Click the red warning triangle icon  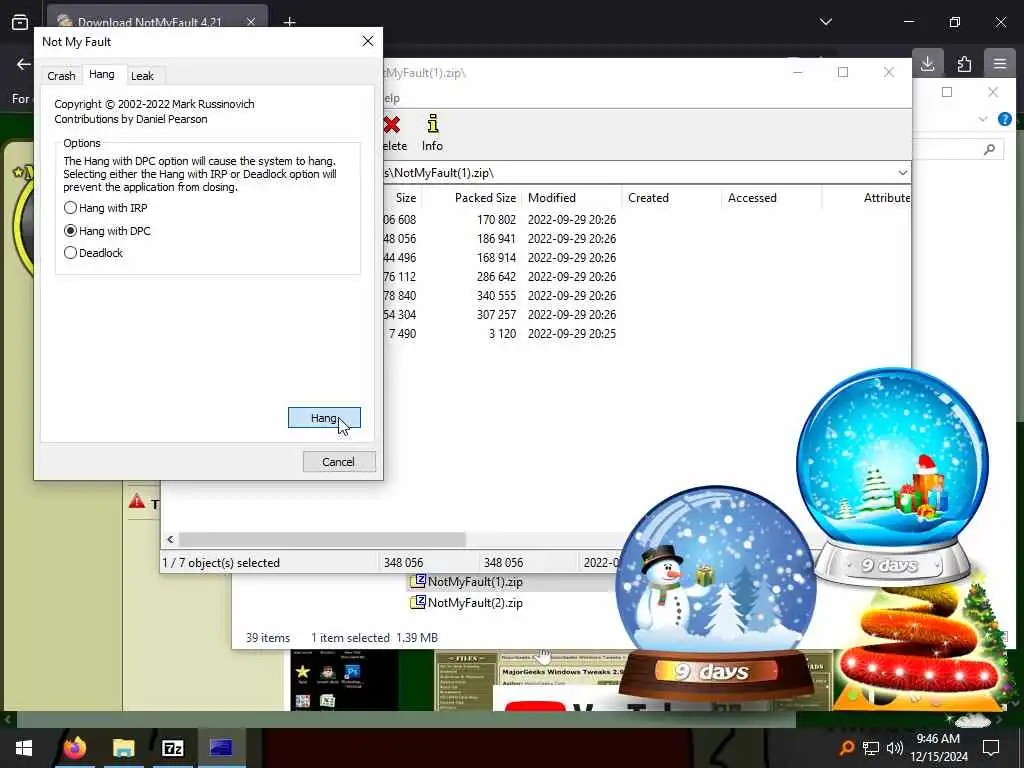pyautogui.click(x=136, y=502)
